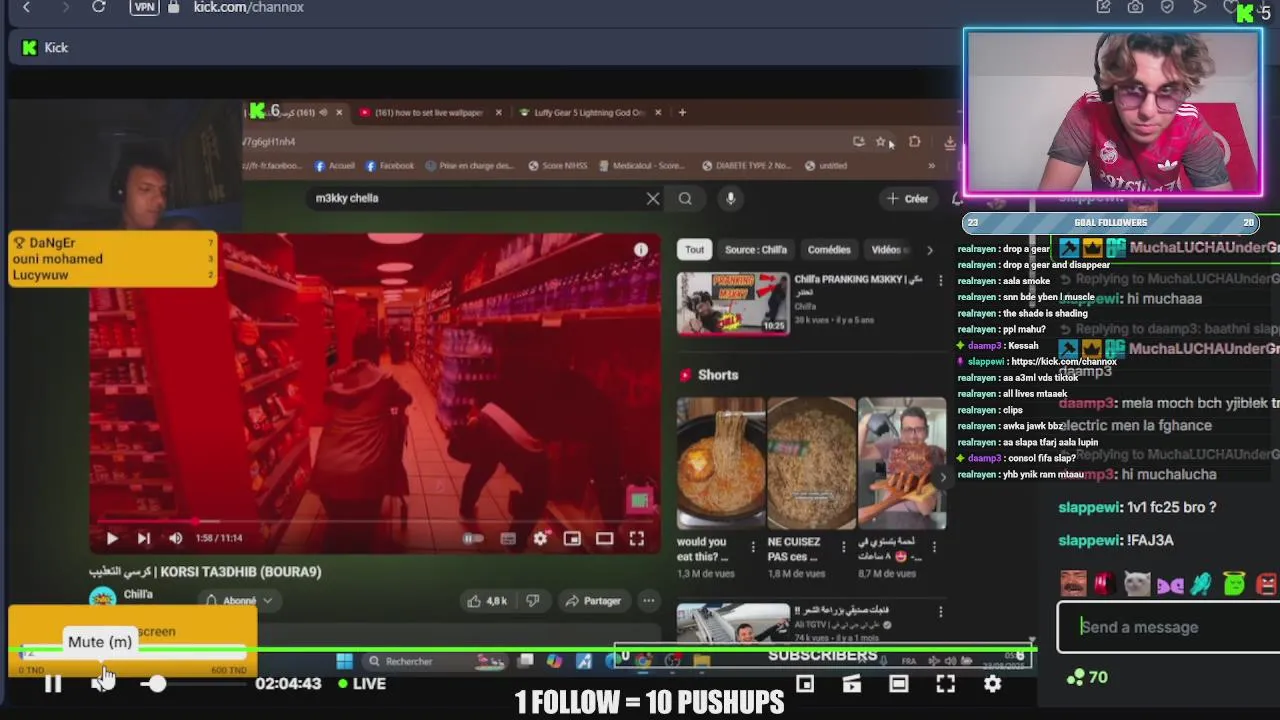The width and height of the screenshot is (1280, 720).
Task: Toggle YouTube autoplay switch
Action: click(x=473, y=538)
